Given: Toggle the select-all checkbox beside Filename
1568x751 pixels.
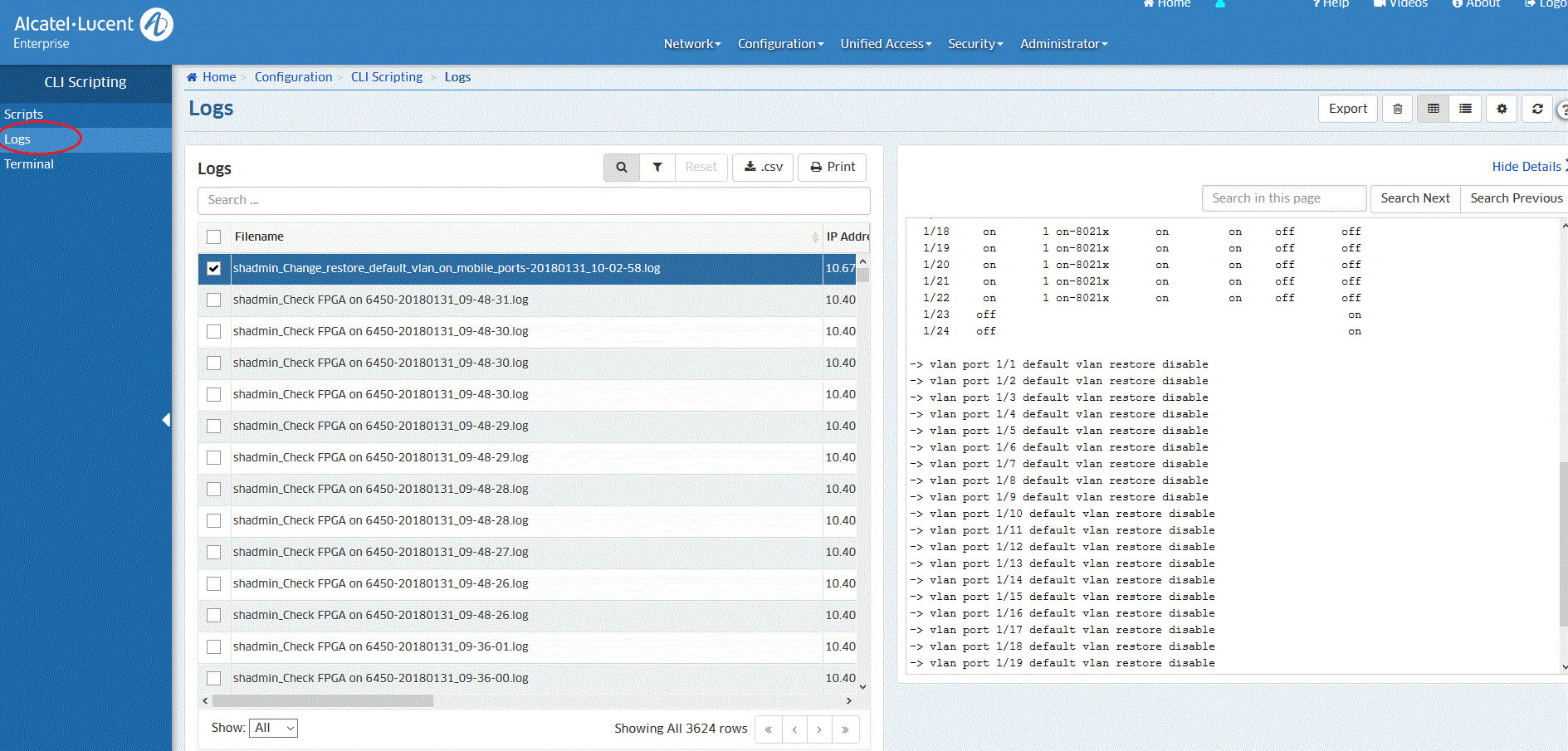Looking at the screenshot, I should click(214, 237).
